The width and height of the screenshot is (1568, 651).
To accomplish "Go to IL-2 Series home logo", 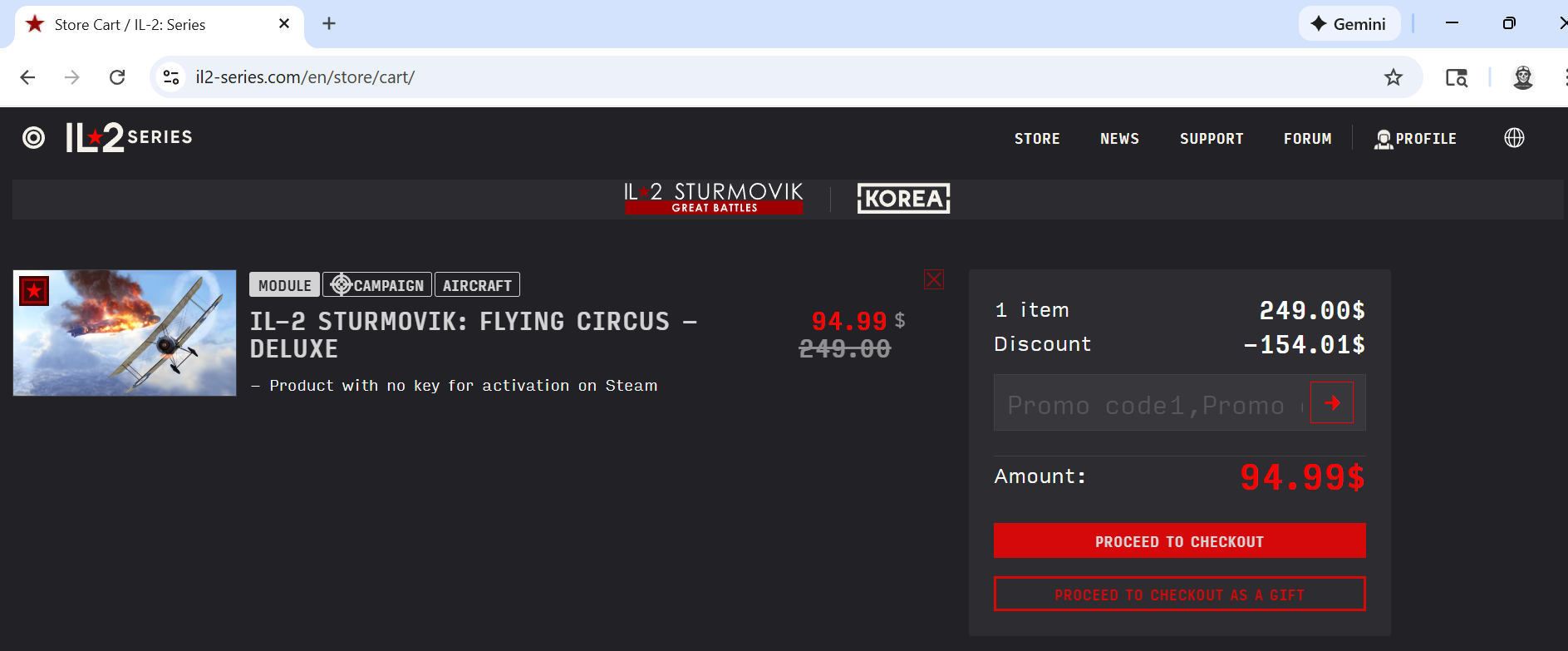I will tap(130, 138).
